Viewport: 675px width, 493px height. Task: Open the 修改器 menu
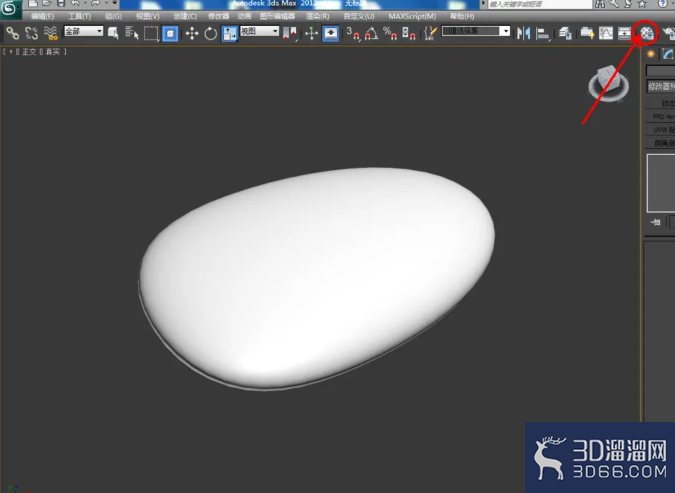coord(218,16)
